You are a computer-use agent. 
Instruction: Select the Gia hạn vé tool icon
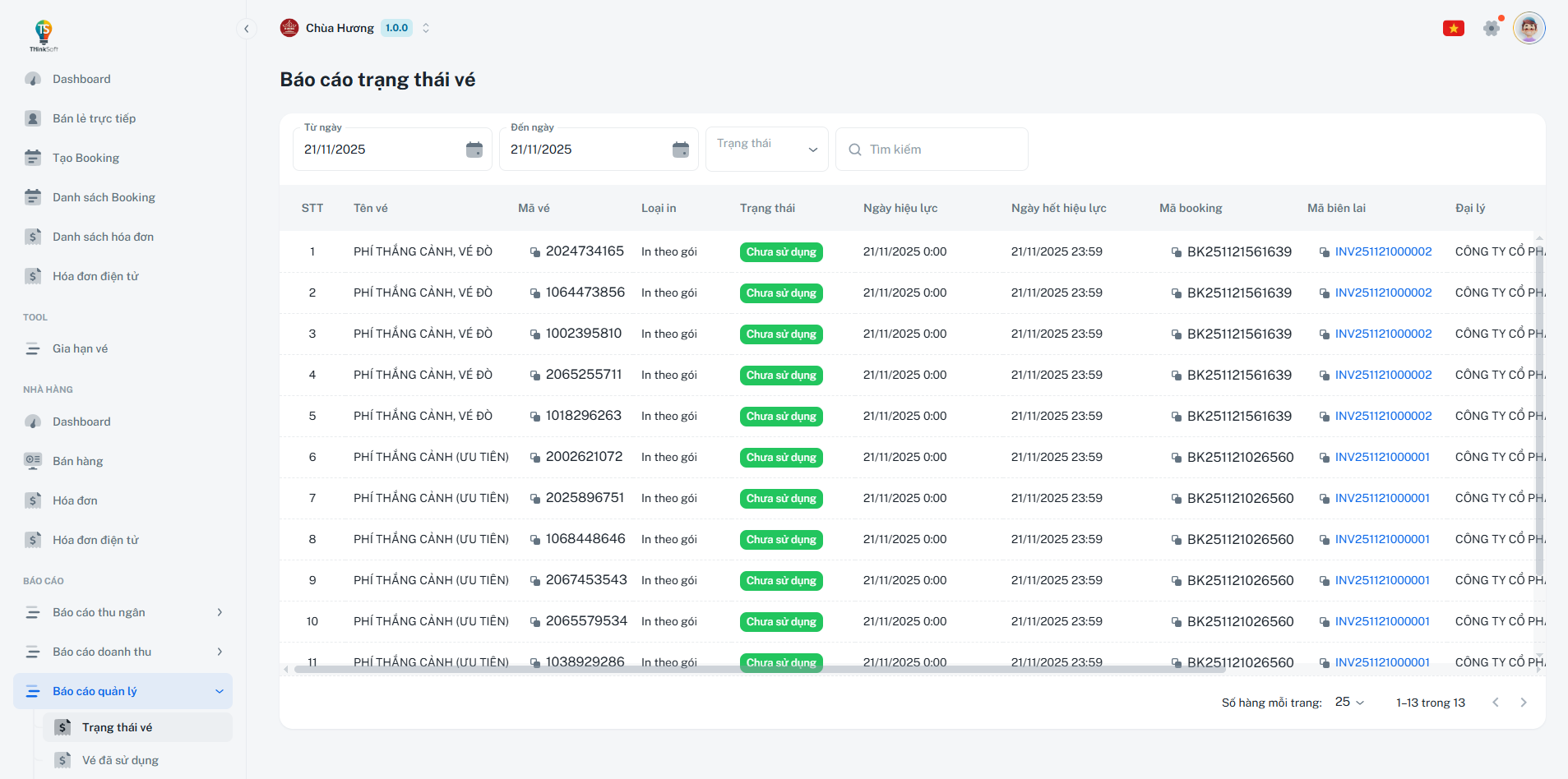click(x=33, y=348)
